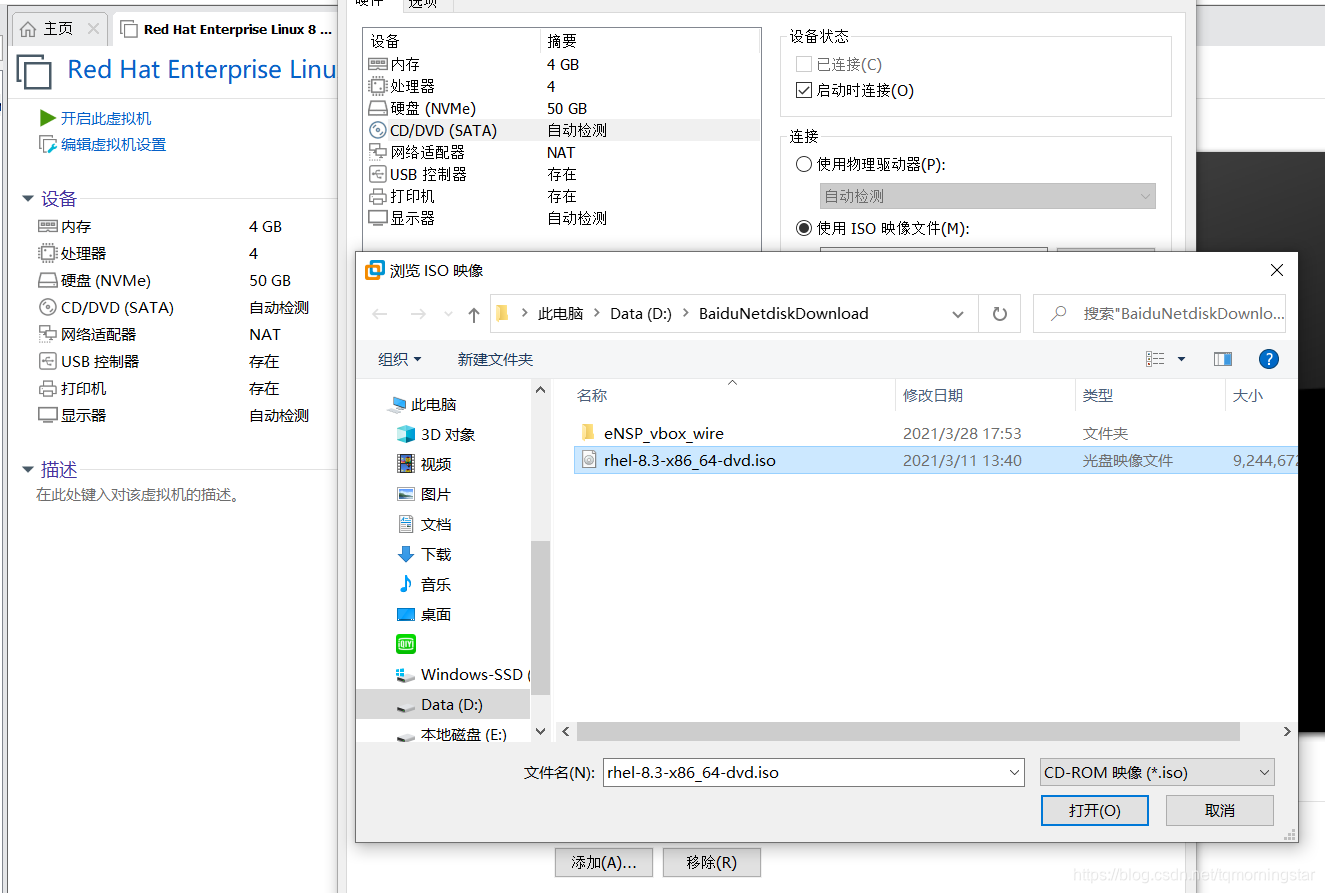Open CD-ROM 映像 (*.iso) file type dropdown
Image resolution: width=1325 pixels, height=893 pixels.
pos(1157,772)
